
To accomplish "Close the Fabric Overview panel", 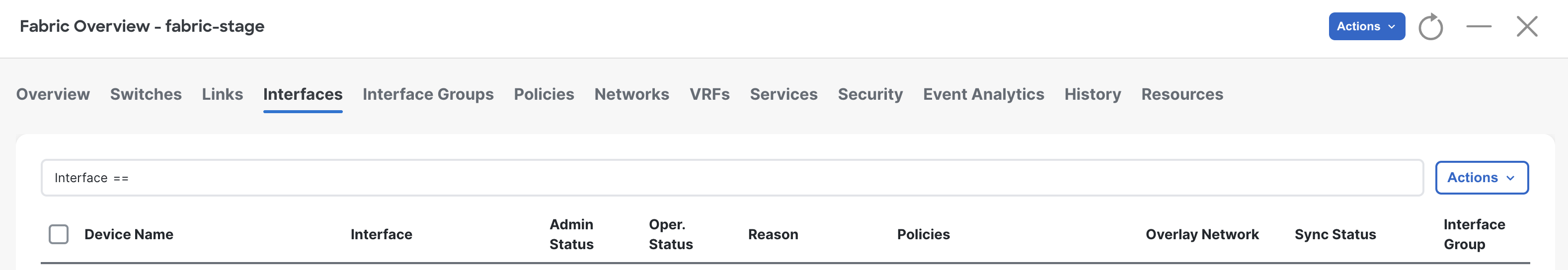I will 1527,26.
